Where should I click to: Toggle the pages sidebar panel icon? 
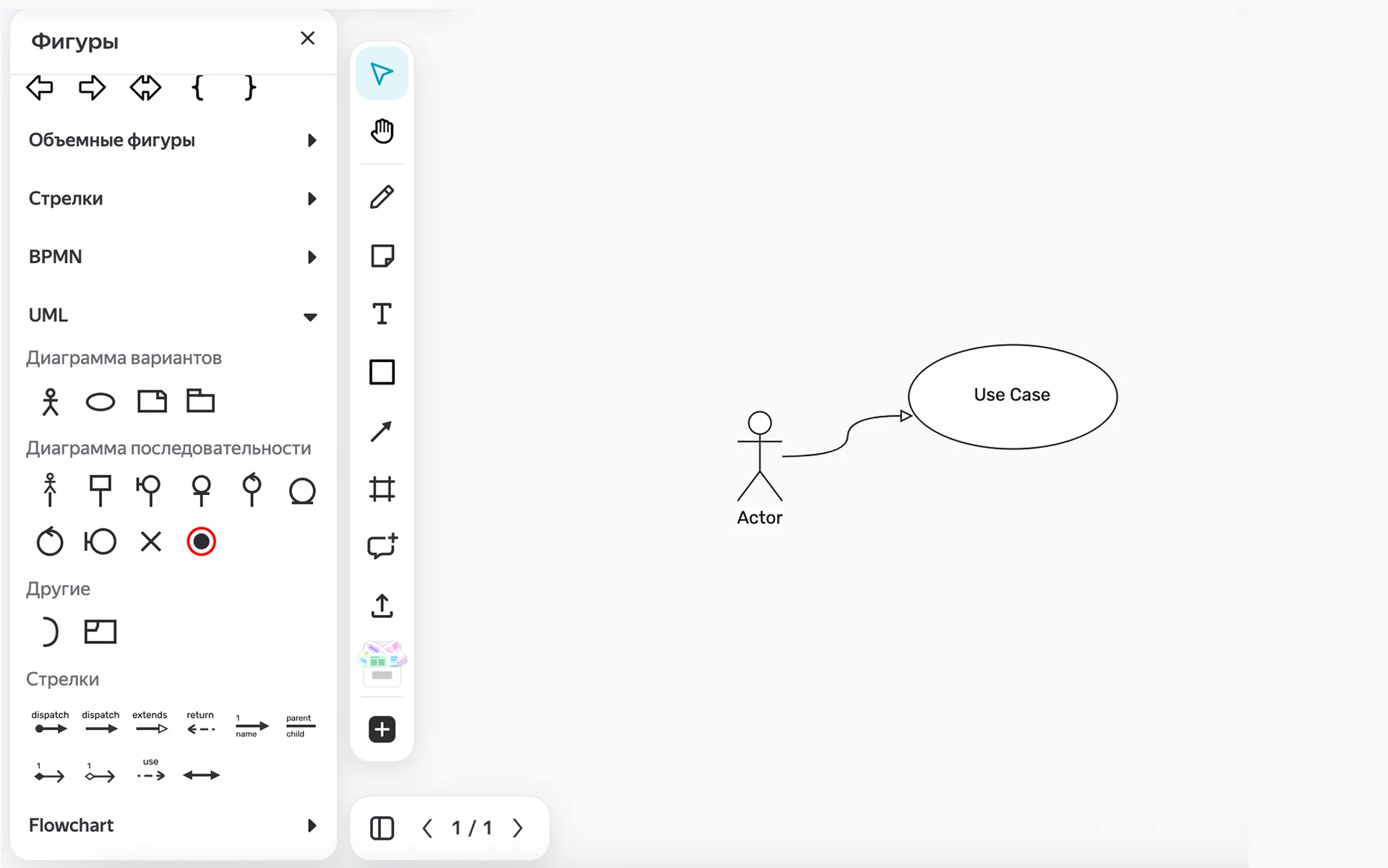pos(382,828)
